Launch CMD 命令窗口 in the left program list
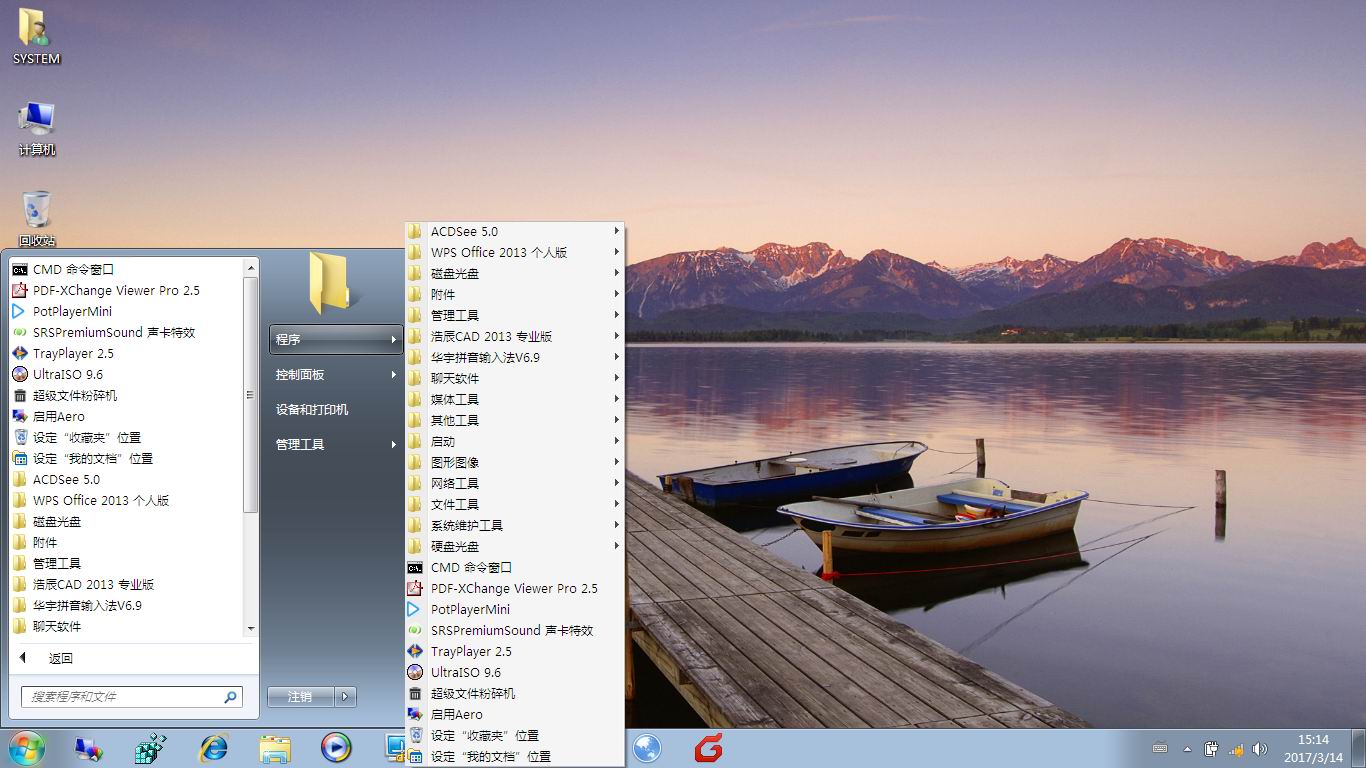Image resolution: width=1366 pixels, height=768 pixels. click(x=125, y=269)
